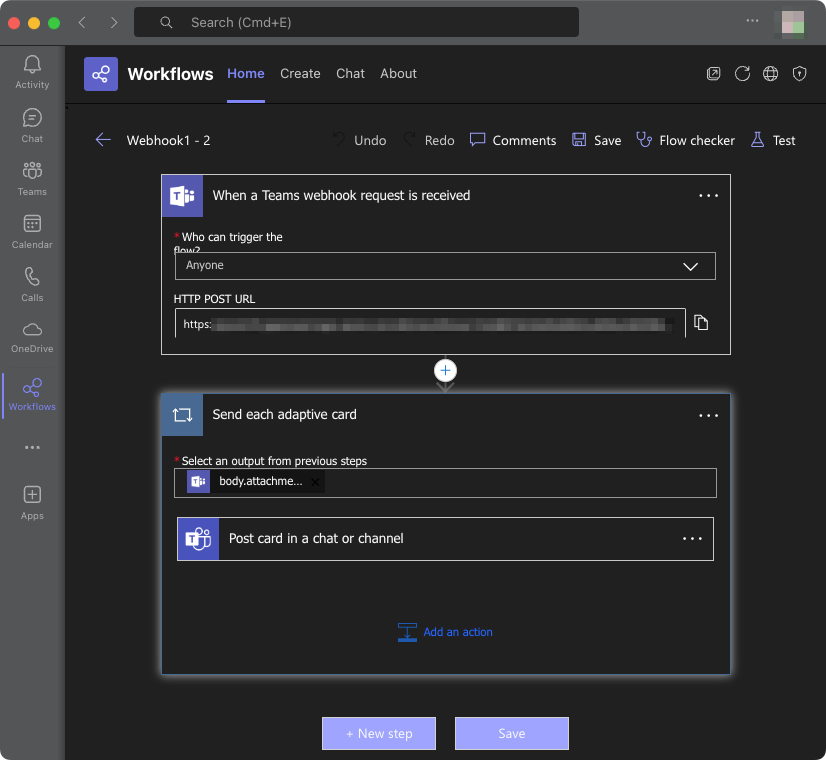
Task: Open webhook trigger card options ellipsis
Action: click(709, 195)
